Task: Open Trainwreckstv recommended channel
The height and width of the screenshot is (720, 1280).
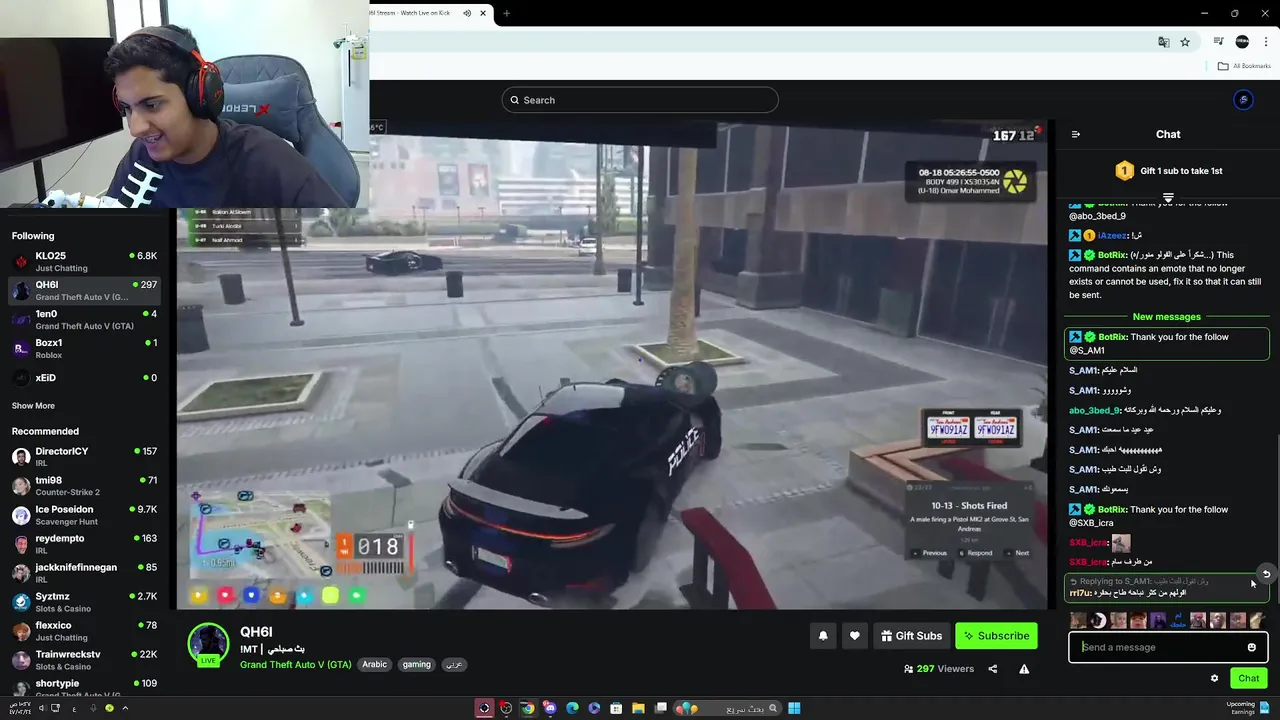Action: [x=84, y=660]
